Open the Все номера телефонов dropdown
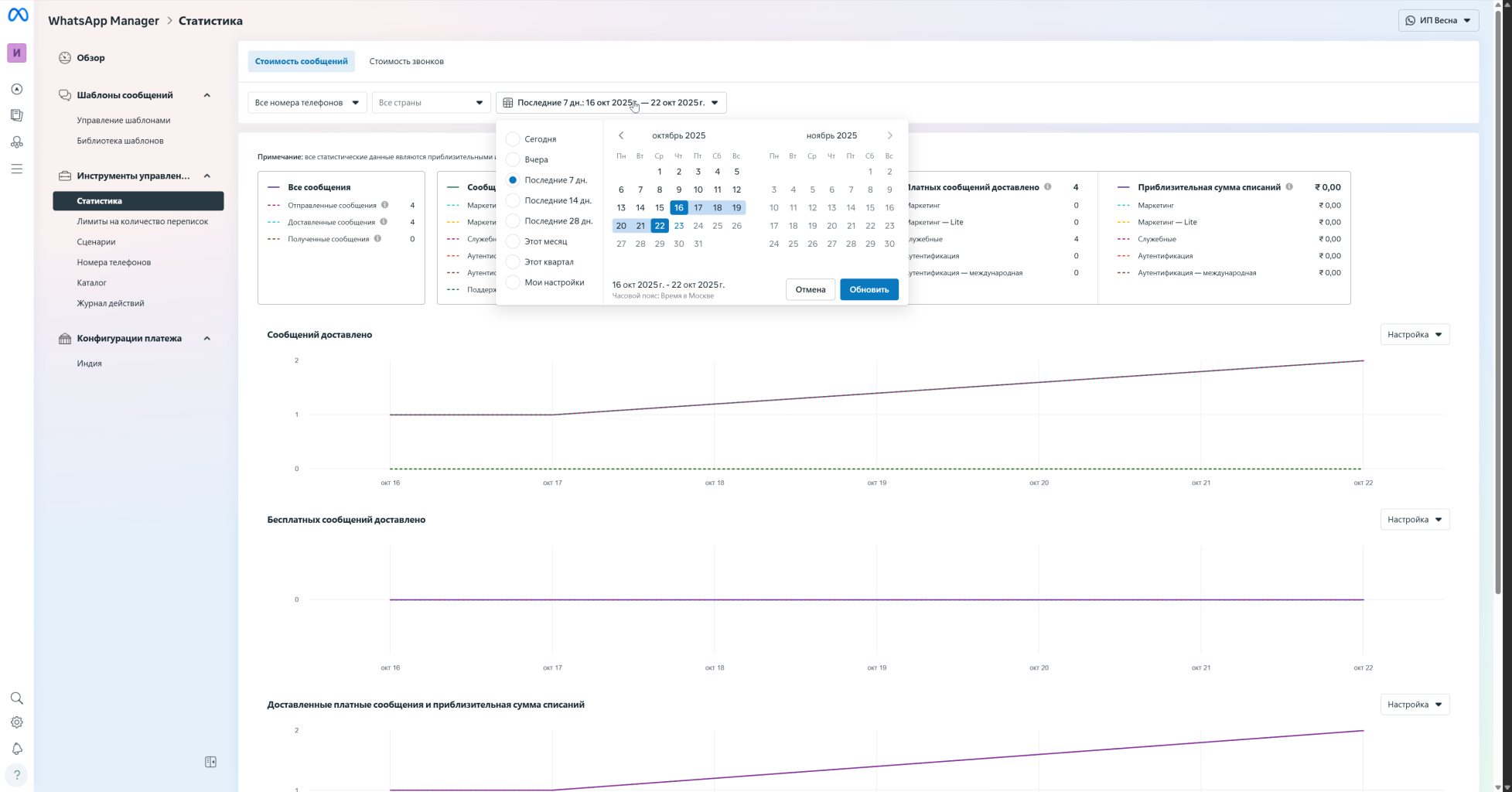The height and width of the screenshot is (792, 1512). coord(307,102)
